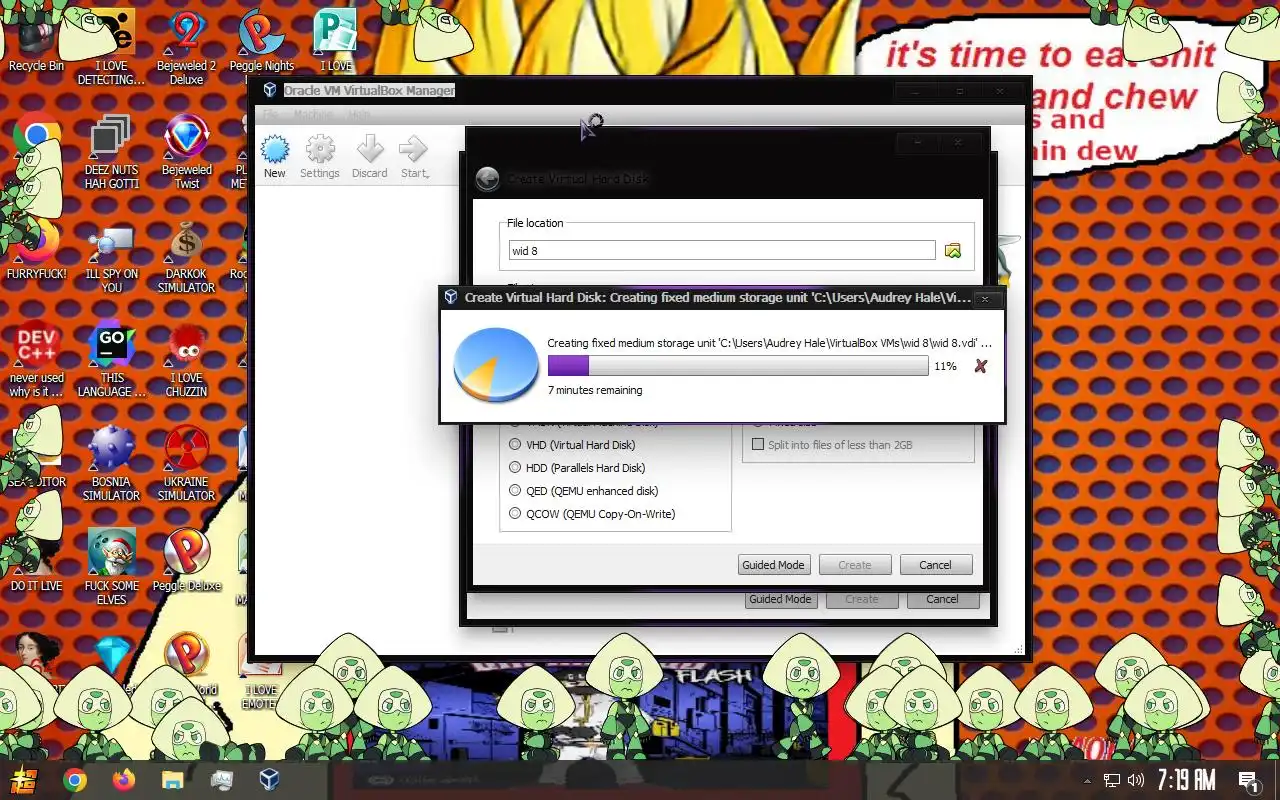
Task: Open the File menu in VirtualBox Manager
Action: coord(271,115)
